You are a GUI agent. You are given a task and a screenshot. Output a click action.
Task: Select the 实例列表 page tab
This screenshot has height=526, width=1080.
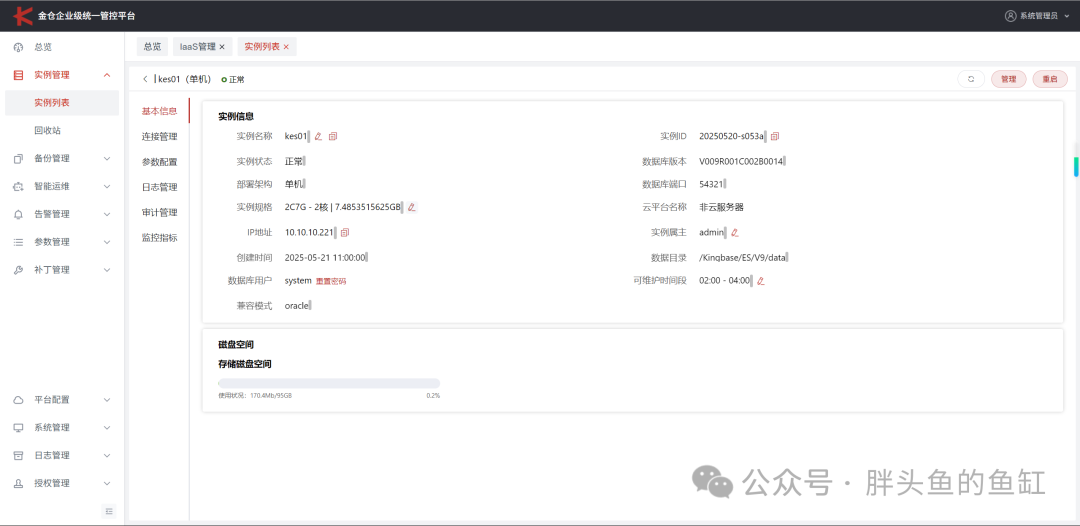pos(267,47)
